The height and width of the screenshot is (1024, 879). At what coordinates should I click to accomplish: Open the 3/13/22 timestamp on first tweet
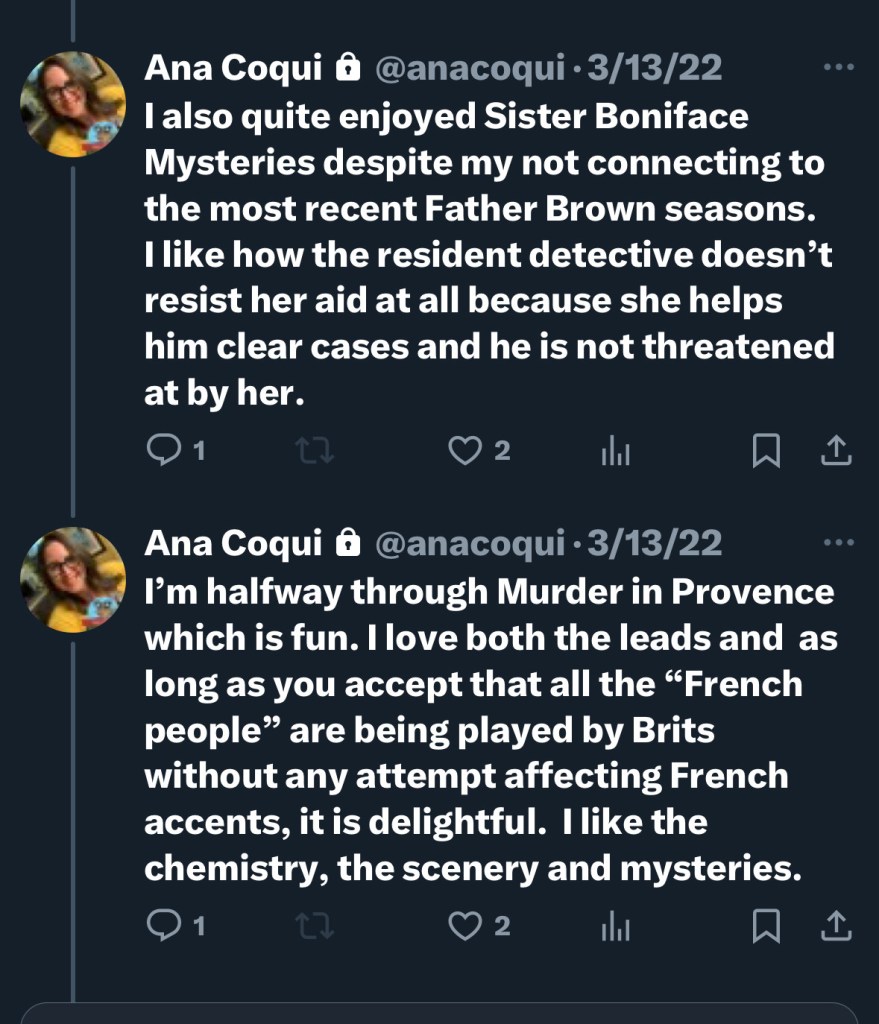click(x=655, y=67)
